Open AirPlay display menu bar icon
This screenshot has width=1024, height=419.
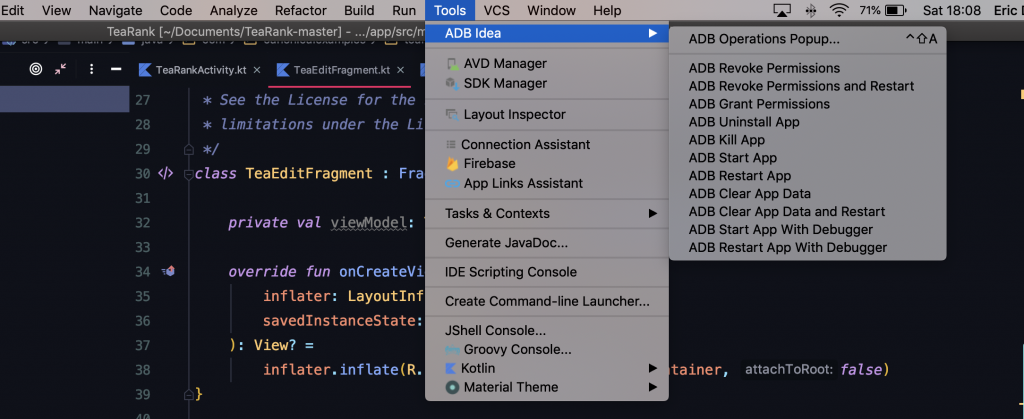click(x=782, y=11)
